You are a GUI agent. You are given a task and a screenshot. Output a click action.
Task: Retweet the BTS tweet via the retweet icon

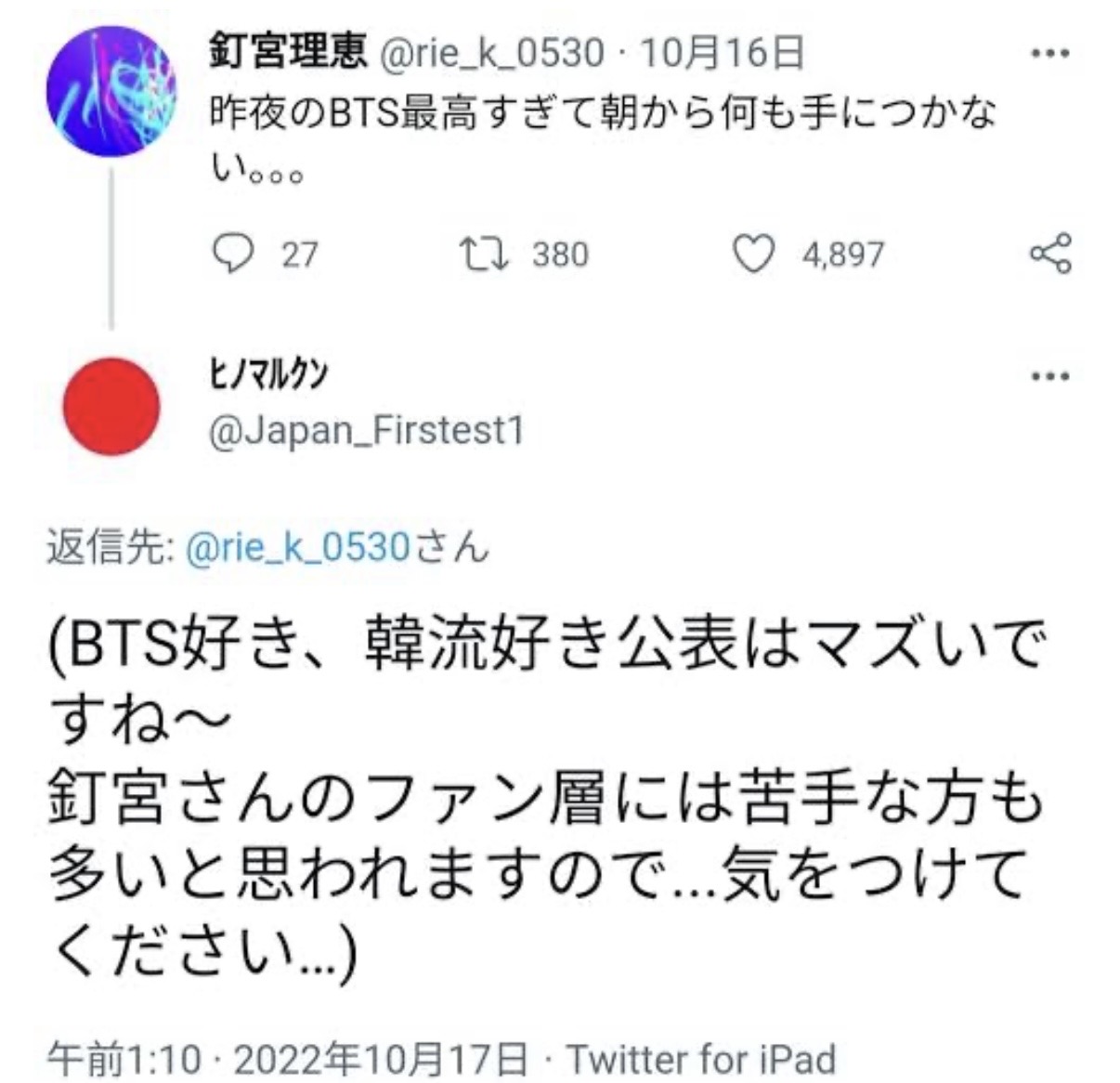click(484, 254)
